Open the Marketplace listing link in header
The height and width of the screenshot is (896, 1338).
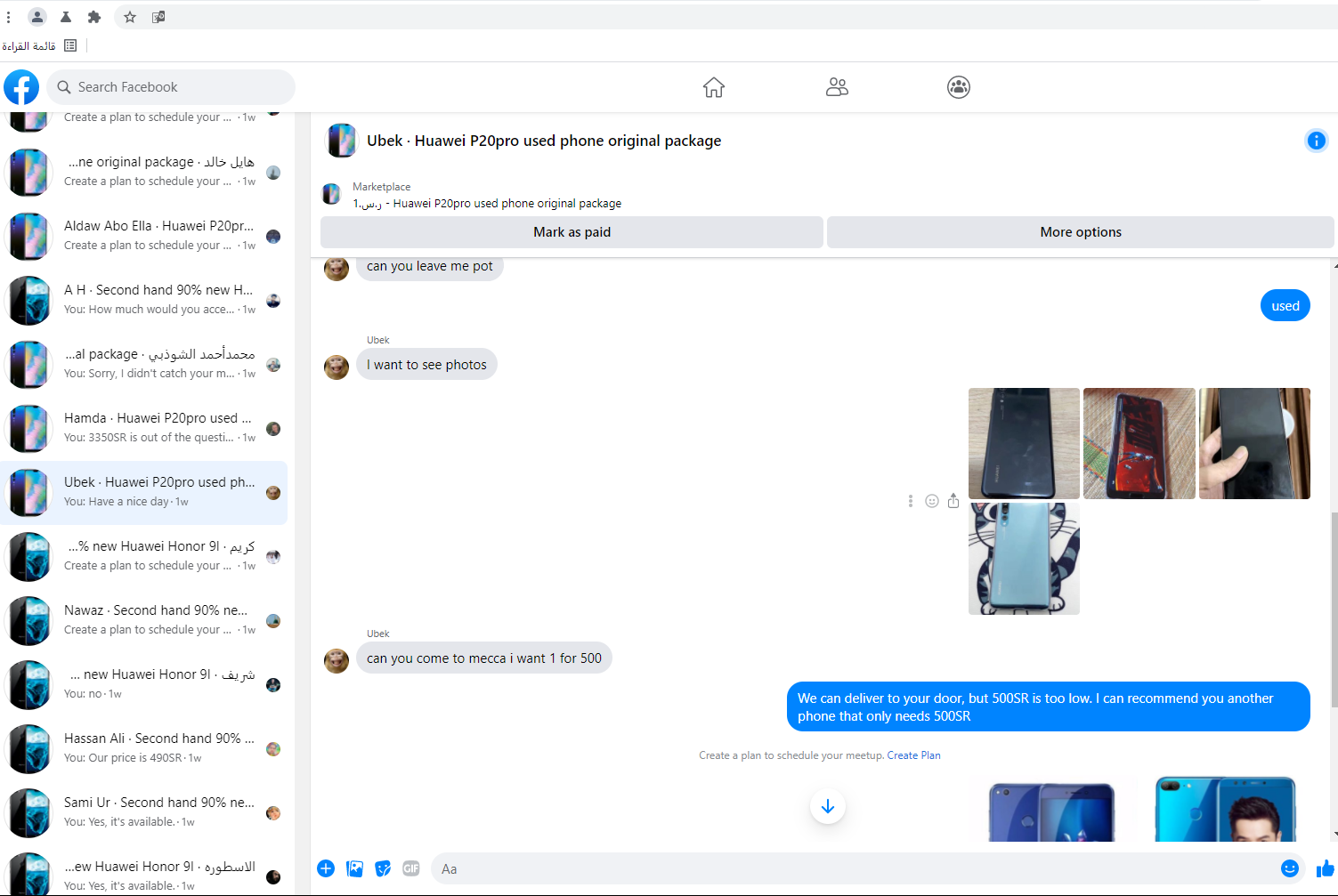click(x=487, y=204)
